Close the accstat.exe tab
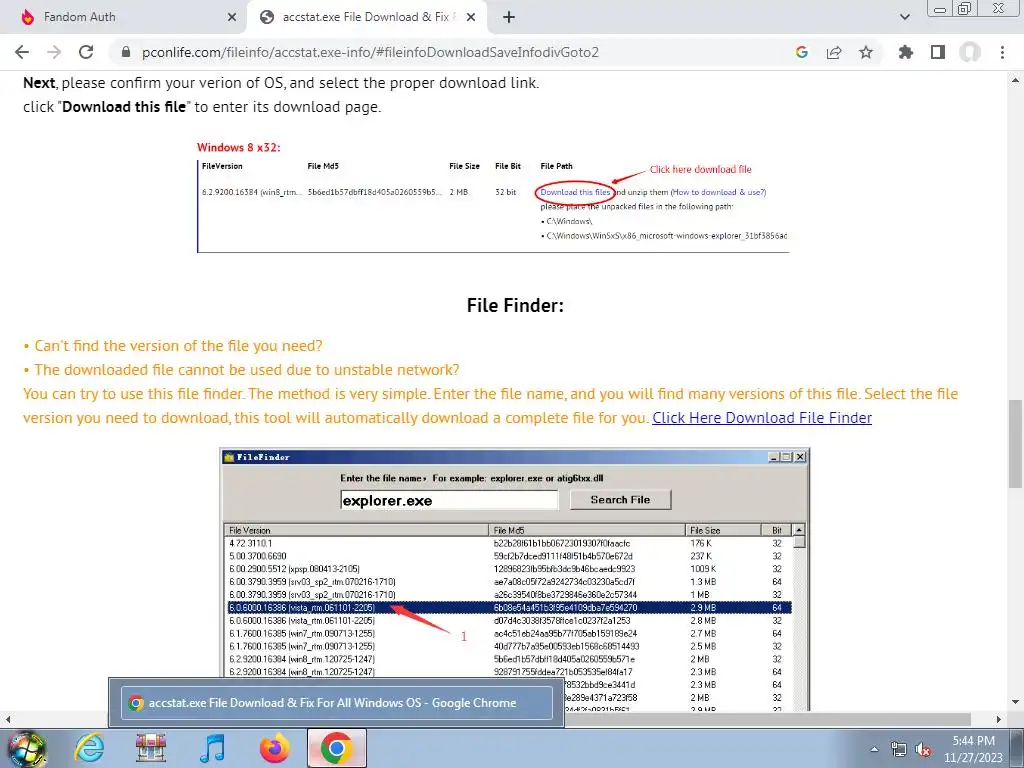This screenshot has width=1024, height=768. click(471, 18)
